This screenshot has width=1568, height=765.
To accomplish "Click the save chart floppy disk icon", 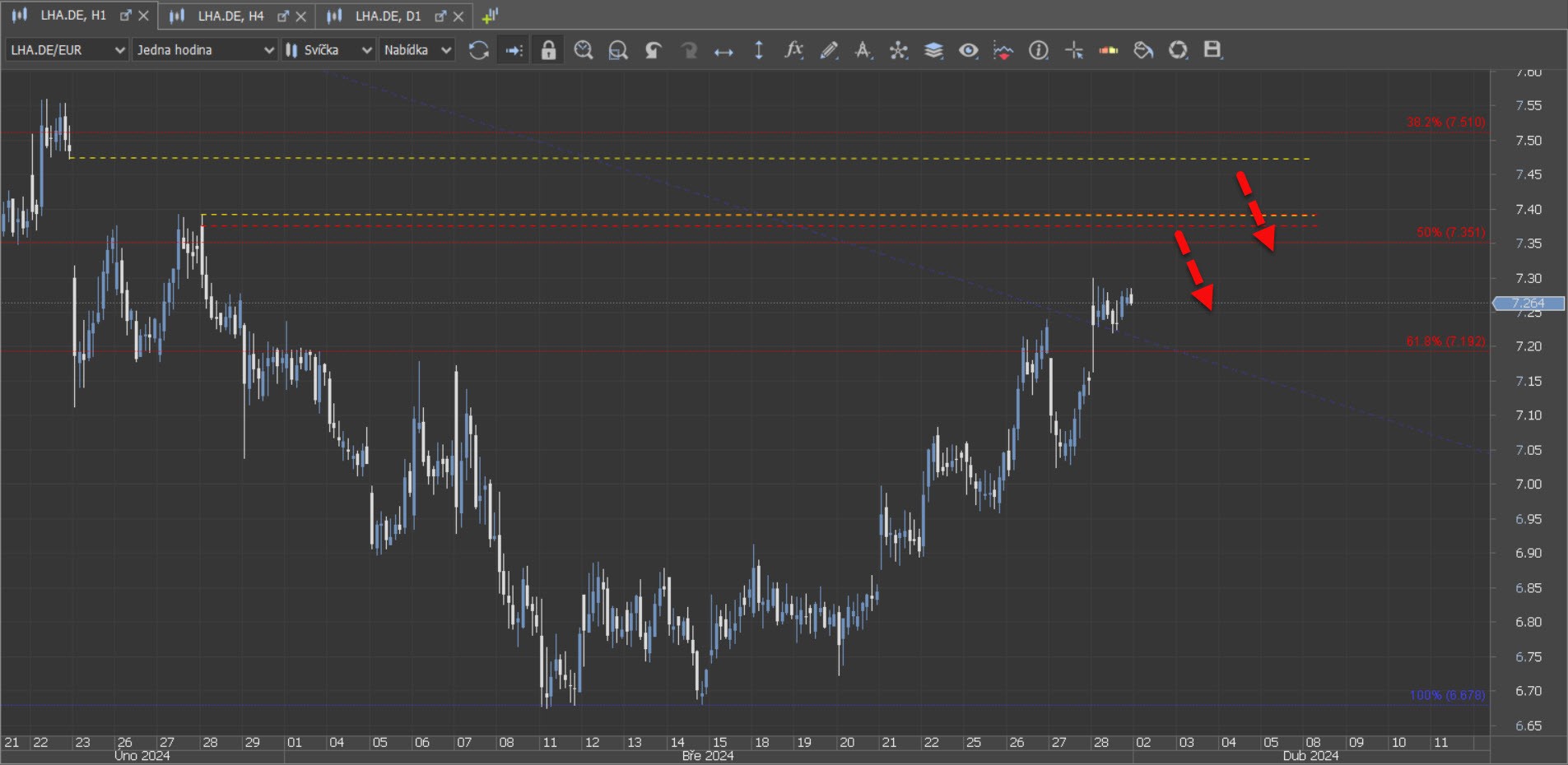I will (x=1212, y=50).
